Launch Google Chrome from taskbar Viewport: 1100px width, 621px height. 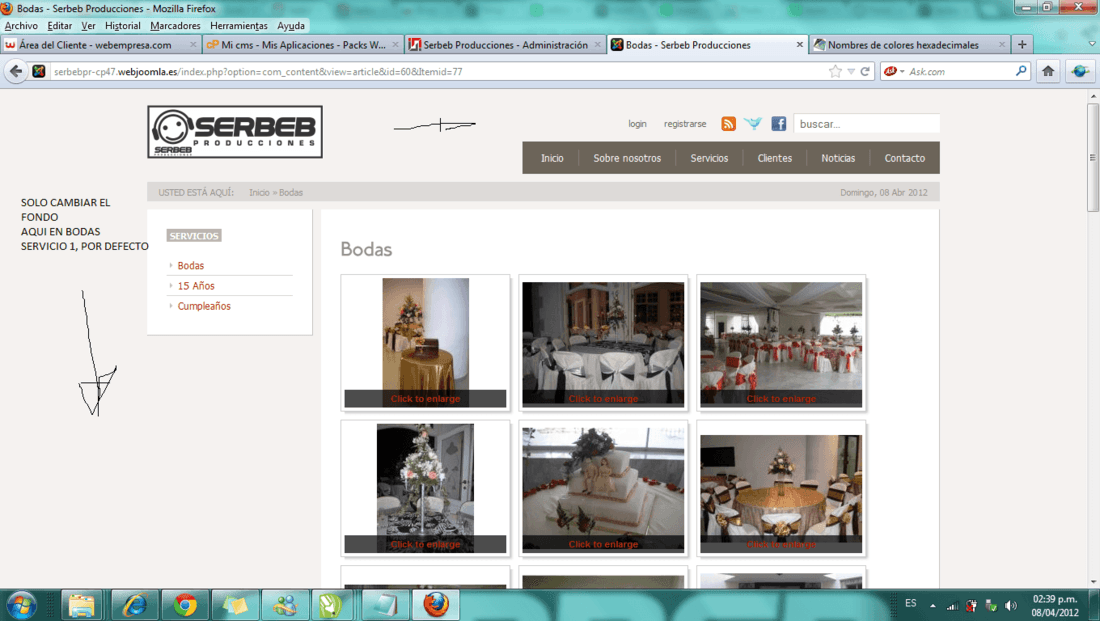click(x=185, y=605)
